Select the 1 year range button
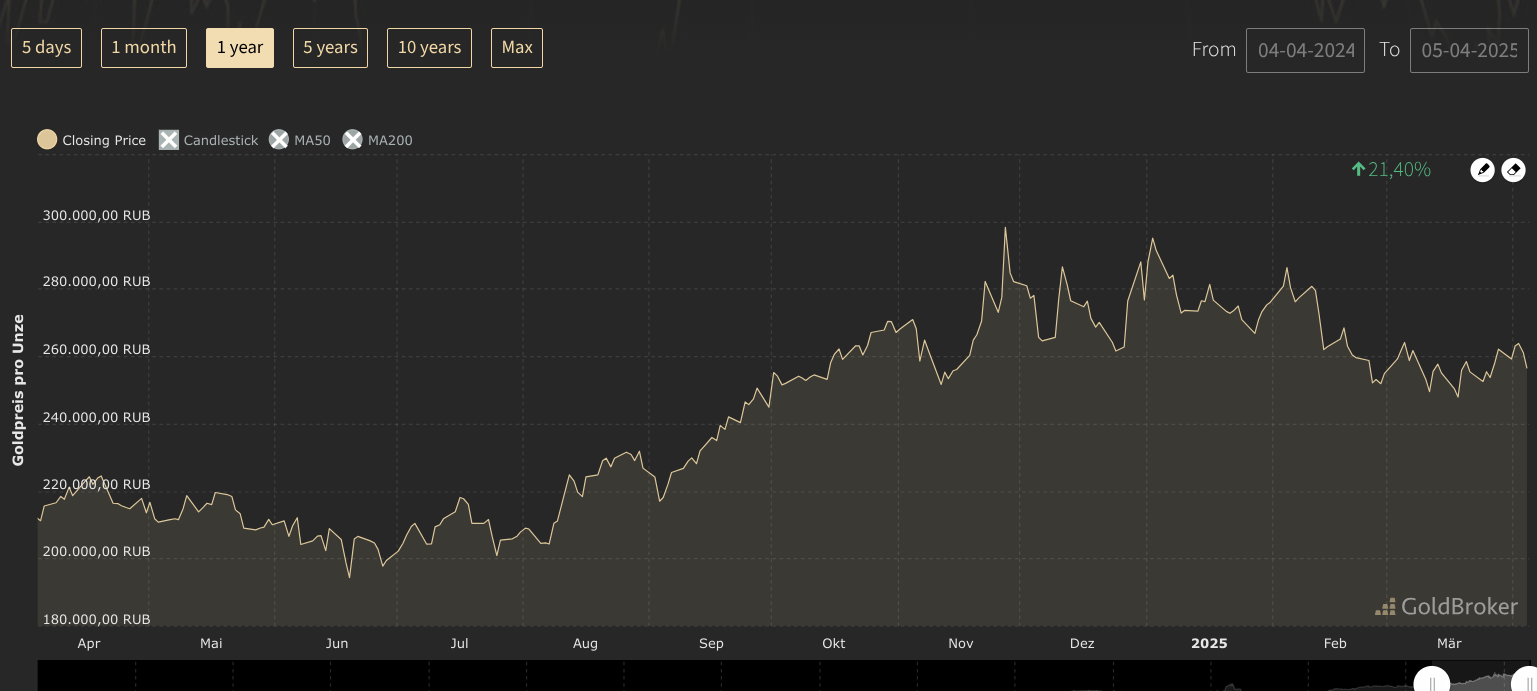The height and width of the screenshot is (691, 1537). coord(240,48)
